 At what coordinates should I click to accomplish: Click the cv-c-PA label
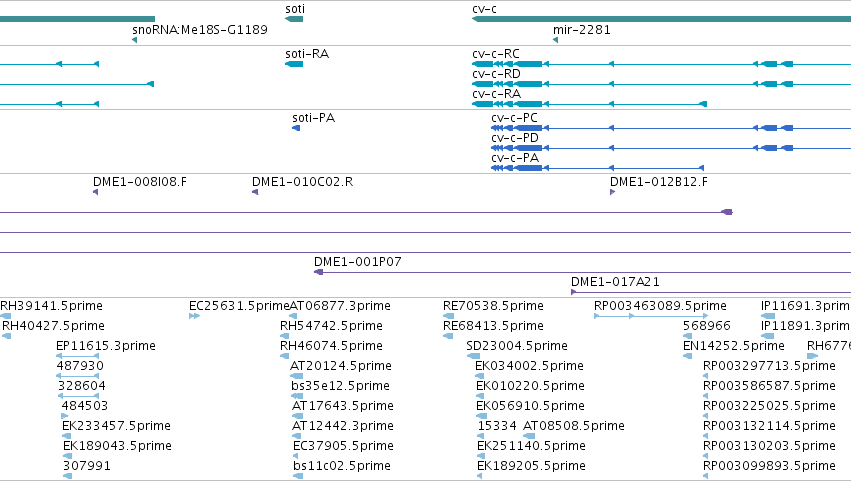[x=515, y=158]
